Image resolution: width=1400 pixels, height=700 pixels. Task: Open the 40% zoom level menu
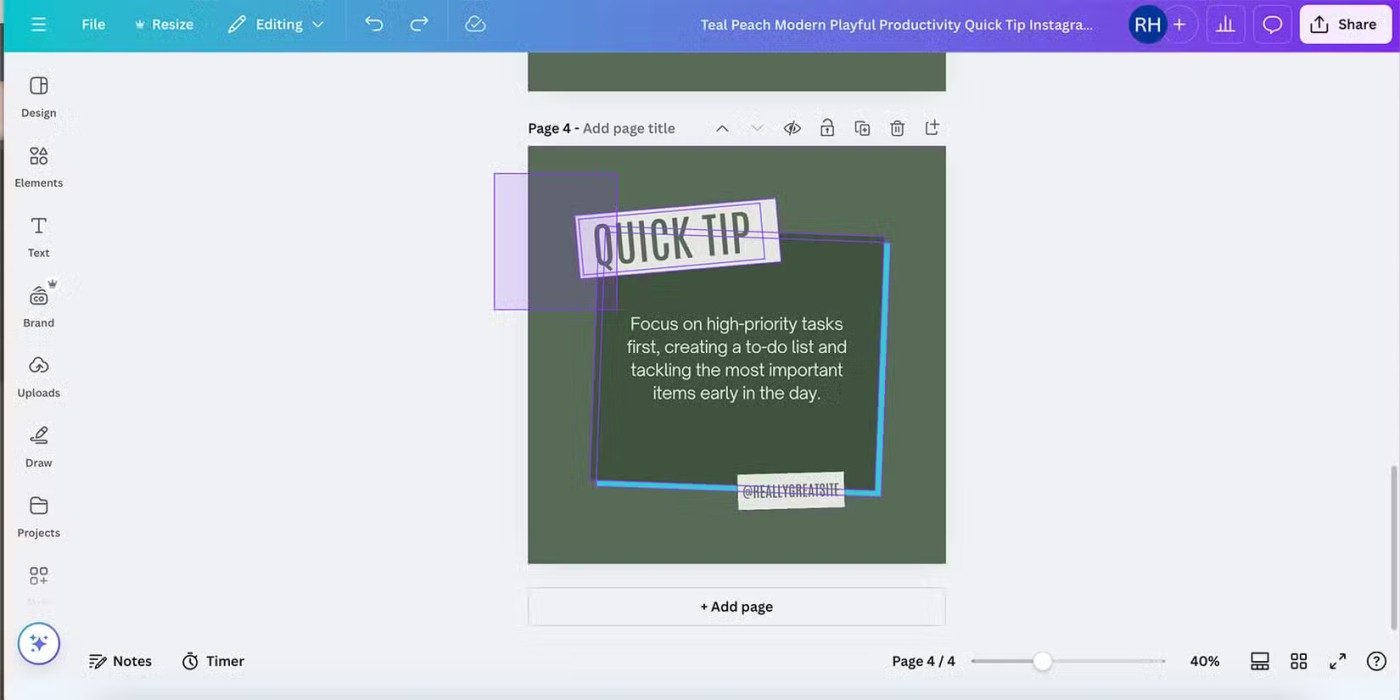pos(1204,661)
